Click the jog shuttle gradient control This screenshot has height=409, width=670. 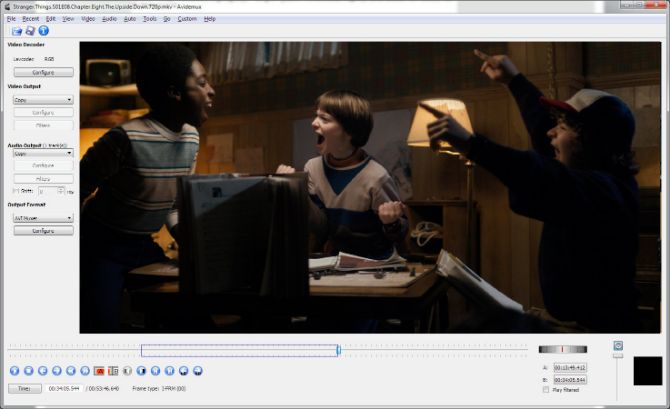(x=563, y=349)
